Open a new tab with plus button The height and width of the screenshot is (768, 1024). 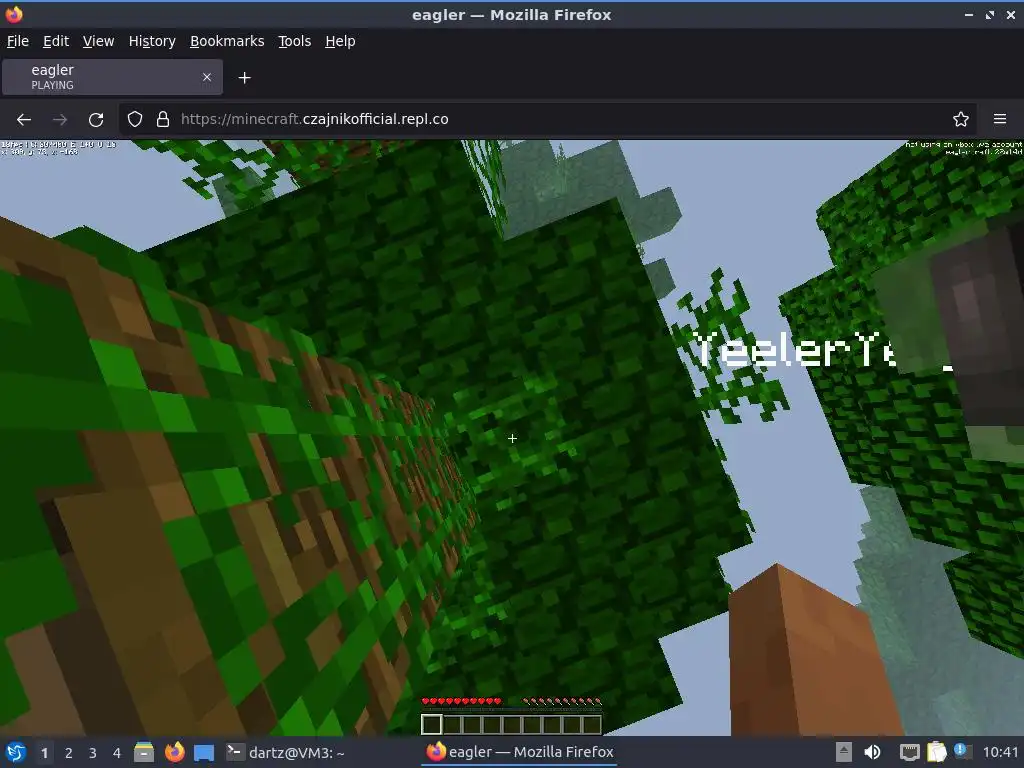(x=244, y=78)
